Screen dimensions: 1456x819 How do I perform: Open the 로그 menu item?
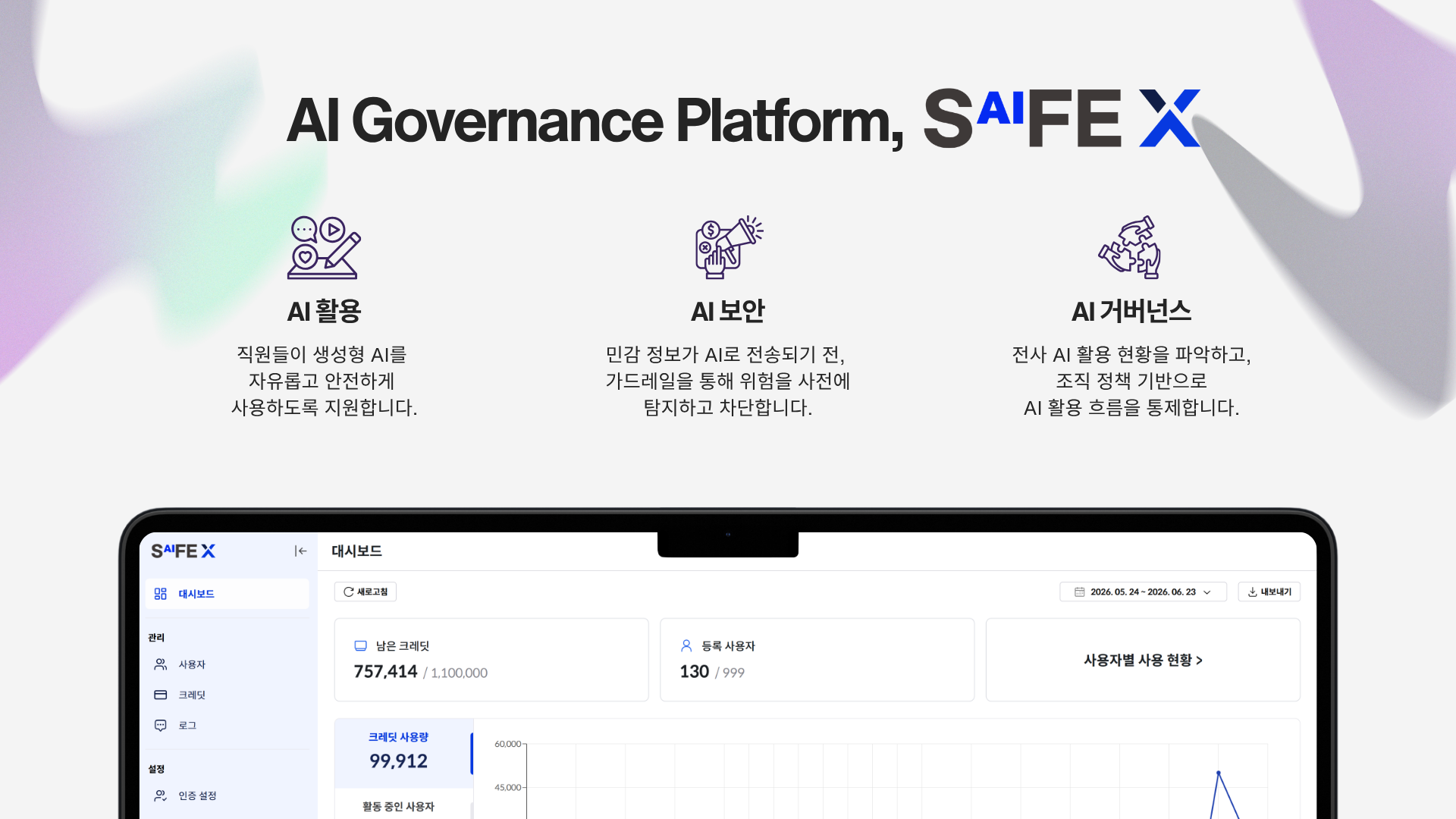pos(227,726)
